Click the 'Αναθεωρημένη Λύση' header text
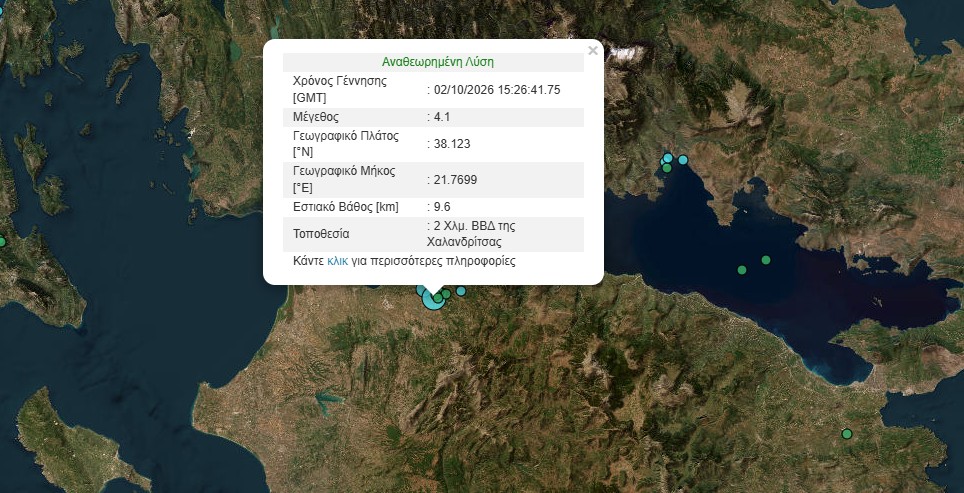The image size is (964, 493). pos(438,62)
